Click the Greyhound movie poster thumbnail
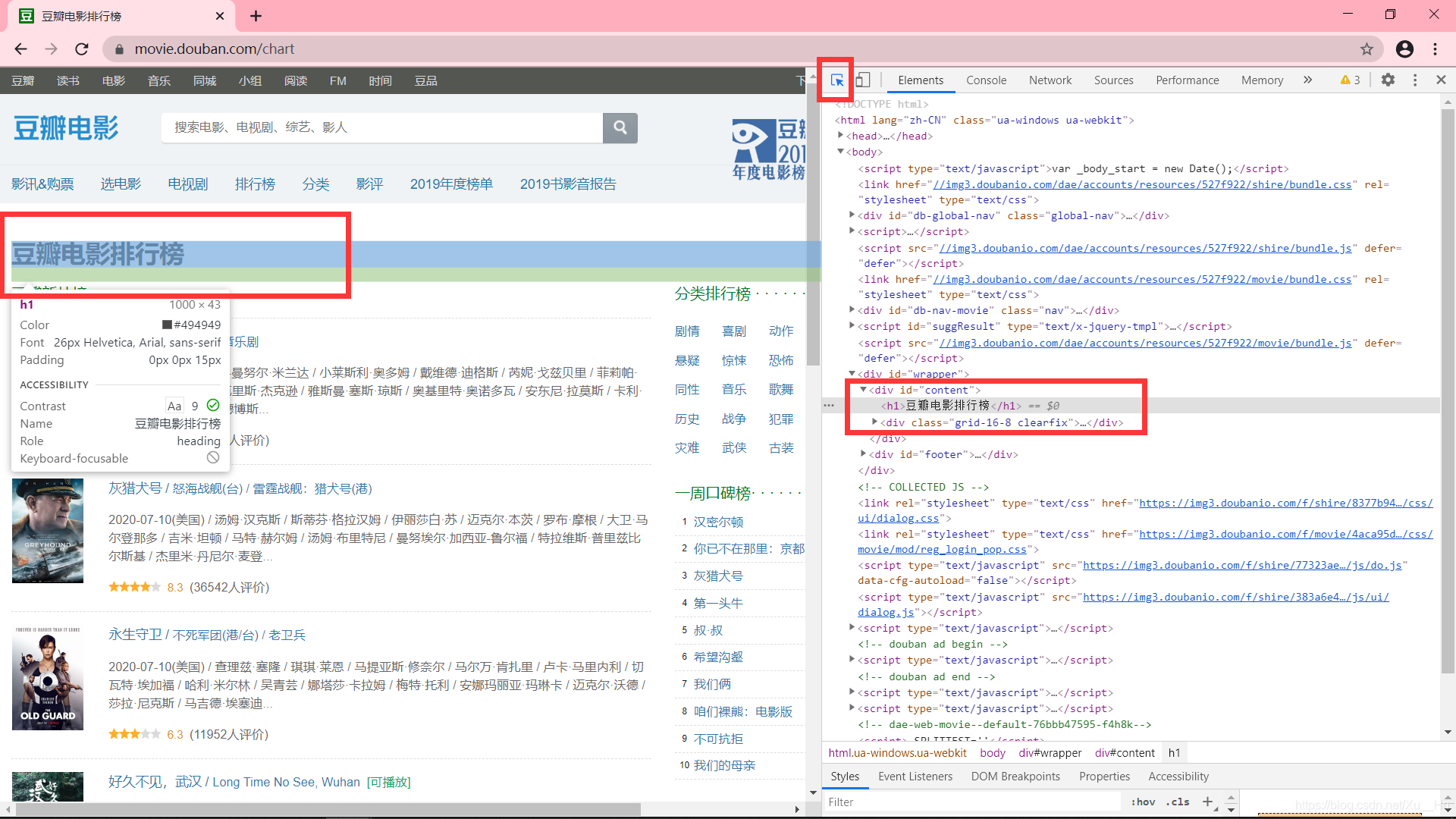The height and width of the screenshot is (819, 1456). tap(48, 531)
